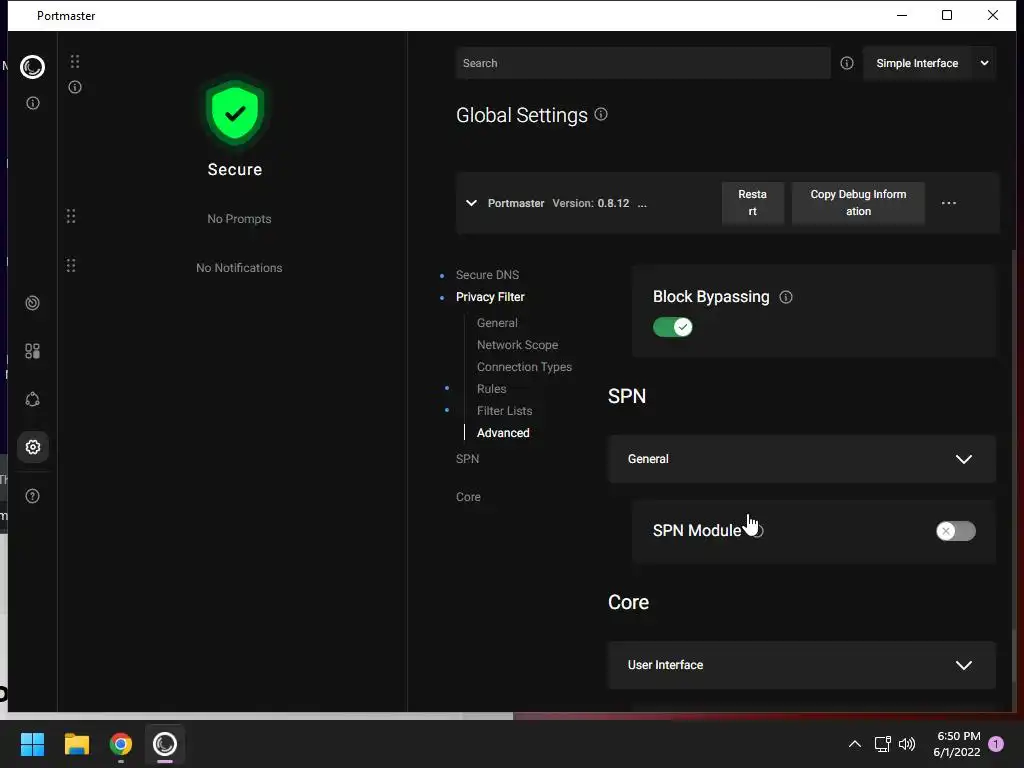This screenshot has height=768, width=1024.
Task: Open the help question mark icon
Action: pos(33,496)
